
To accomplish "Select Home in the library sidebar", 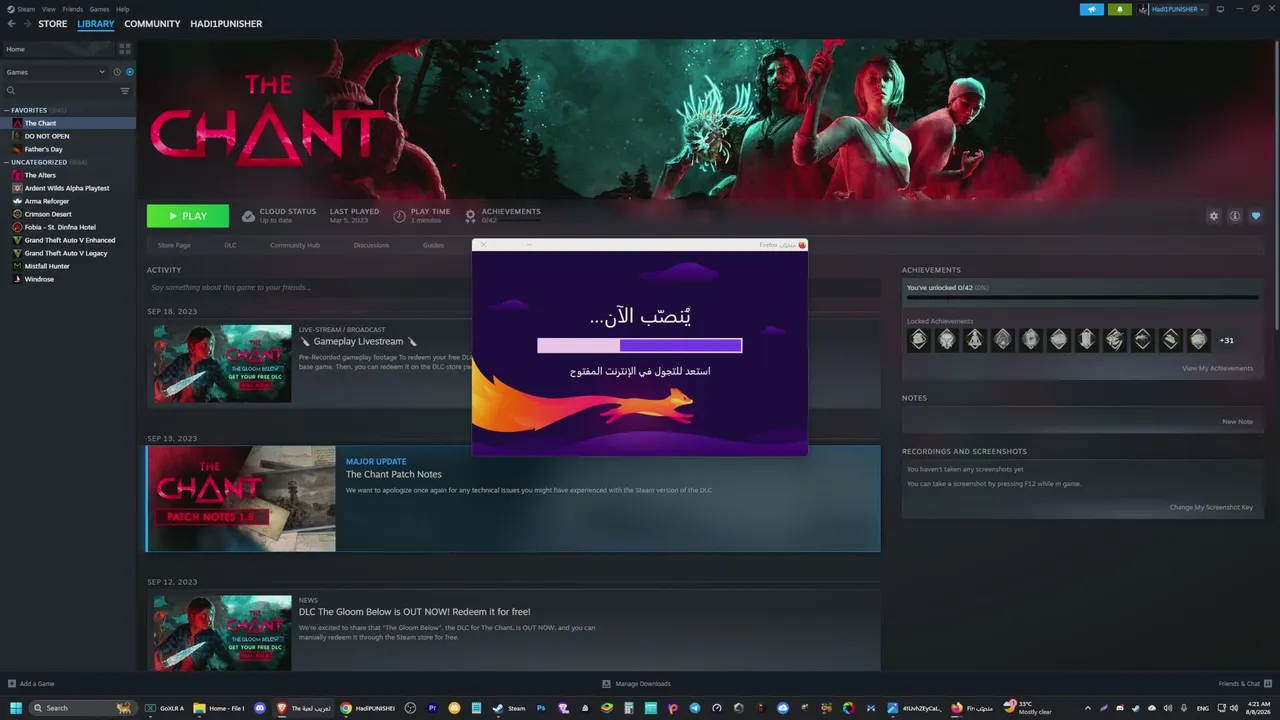I will click(57, 49).
